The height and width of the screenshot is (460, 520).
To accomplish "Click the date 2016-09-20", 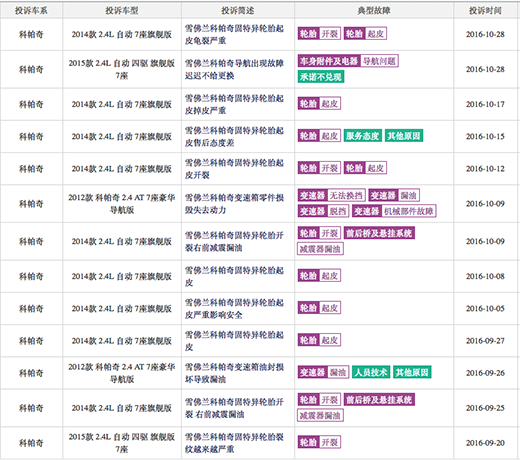I will click(x=485, y=443).
